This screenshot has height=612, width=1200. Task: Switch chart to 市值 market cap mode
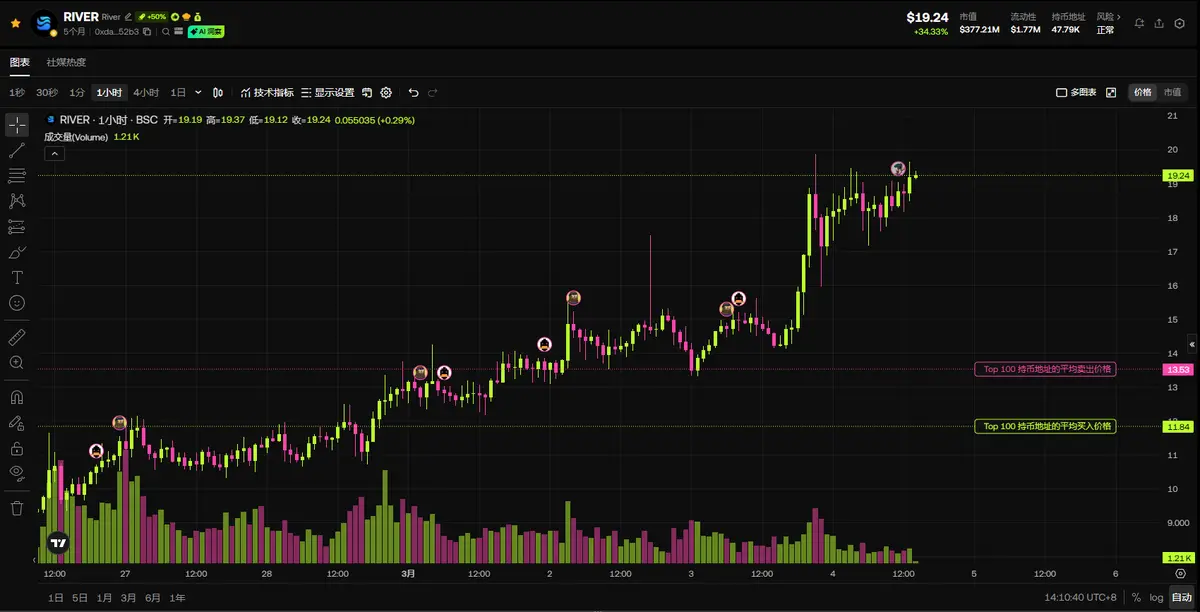pos(1171,92)
